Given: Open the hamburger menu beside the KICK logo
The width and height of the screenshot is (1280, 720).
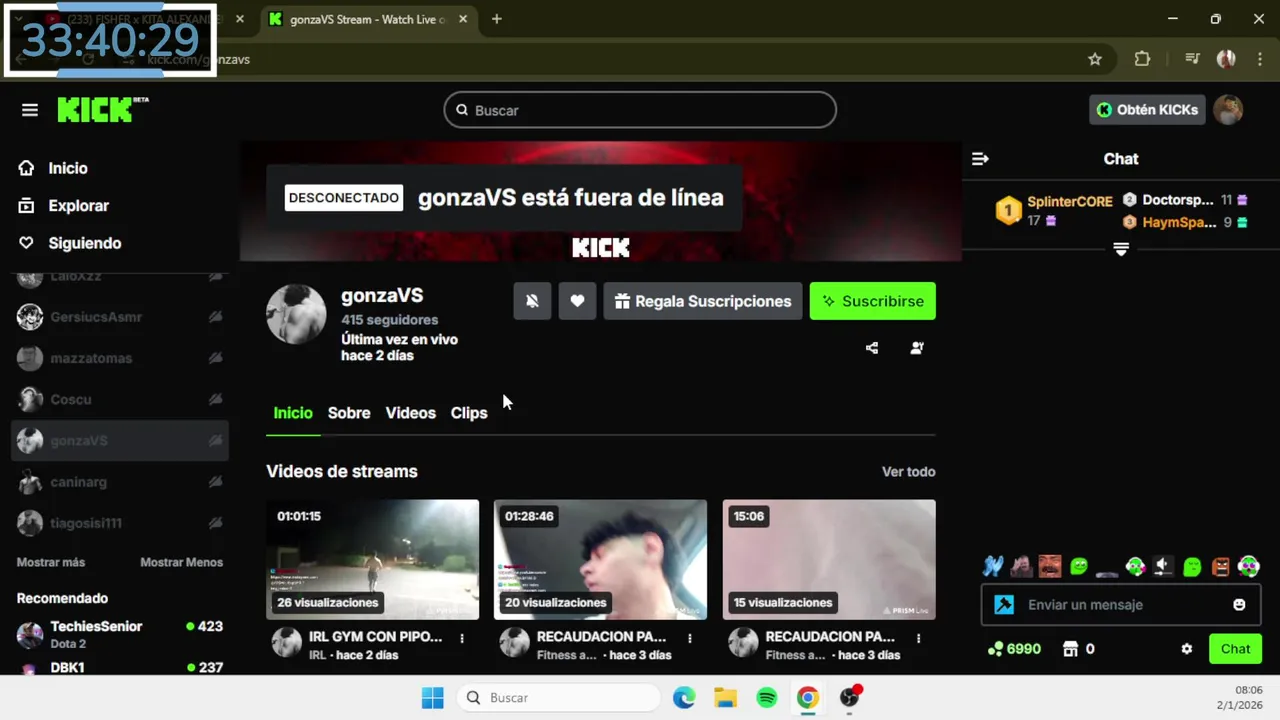Looking at the screenshot, I should pos(30,110).
